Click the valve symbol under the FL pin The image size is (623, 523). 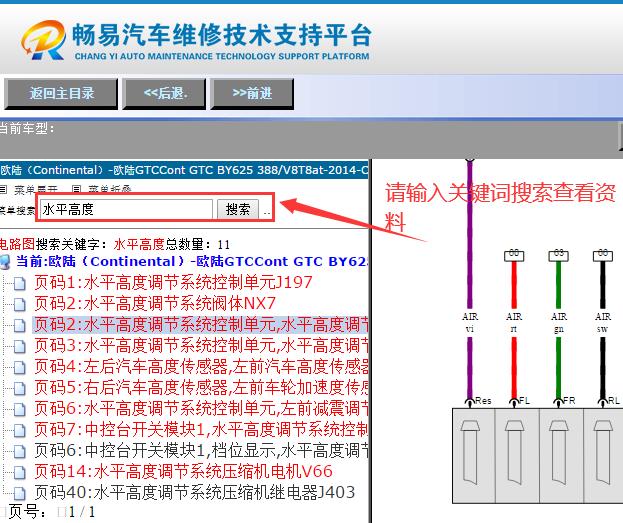coord(515,452)
